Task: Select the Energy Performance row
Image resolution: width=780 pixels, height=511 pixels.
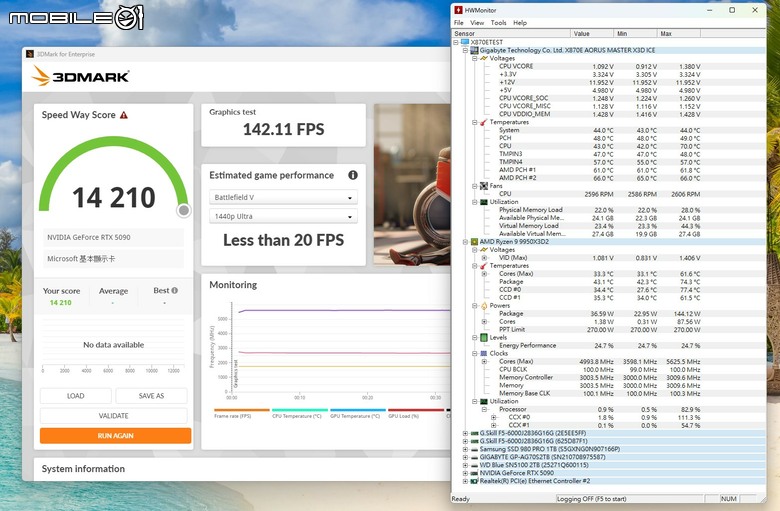Action: point(600,345)
